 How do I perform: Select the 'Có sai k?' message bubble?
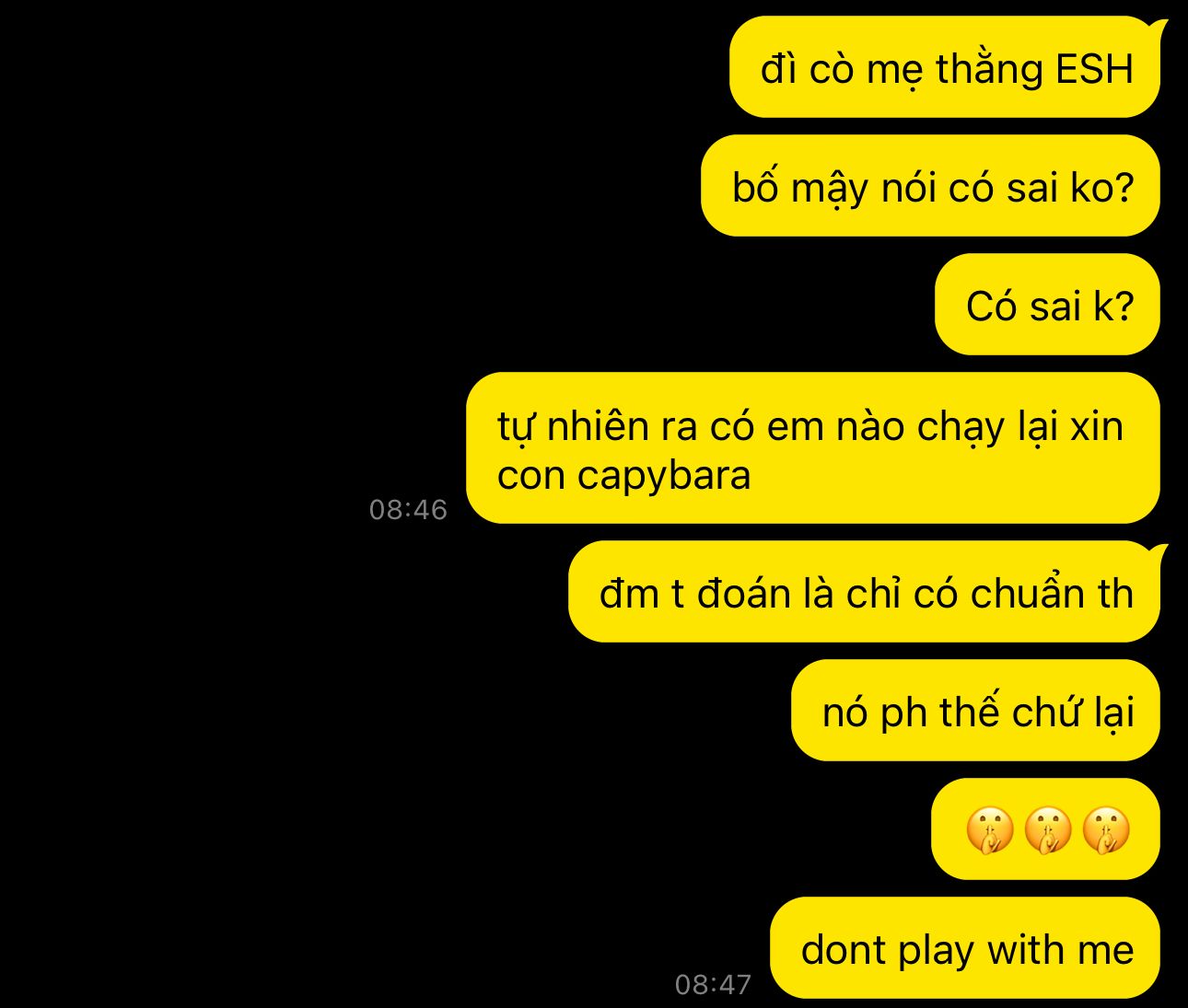point(1047,305)
